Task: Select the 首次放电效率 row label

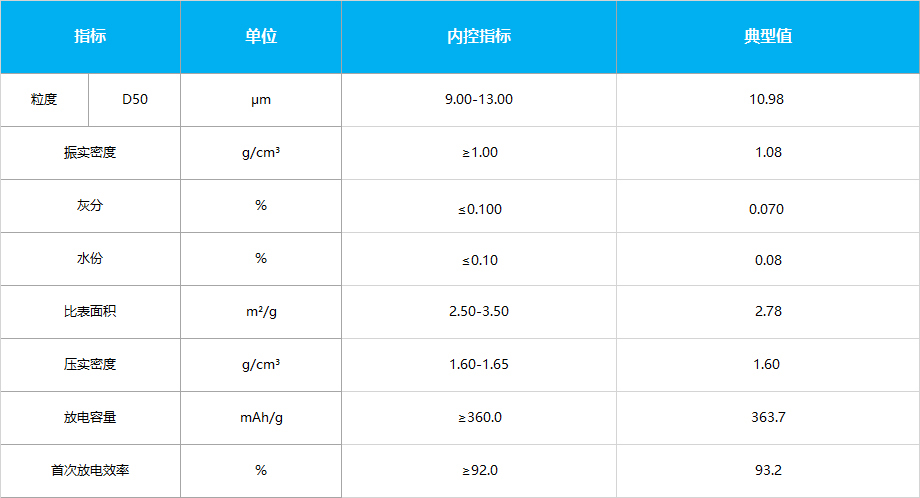Action: [x=90, y=470]
